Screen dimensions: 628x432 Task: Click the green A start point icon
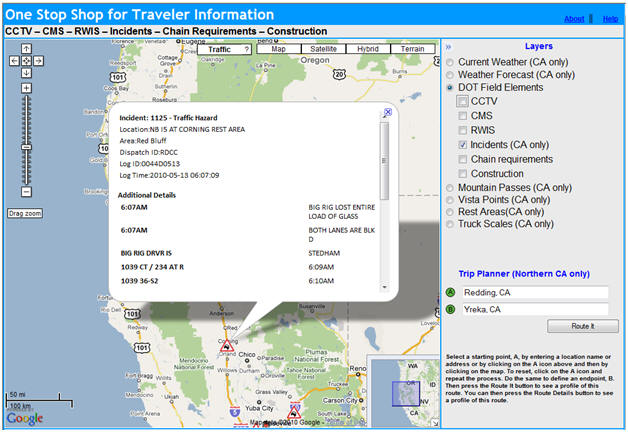click(451, 293)
